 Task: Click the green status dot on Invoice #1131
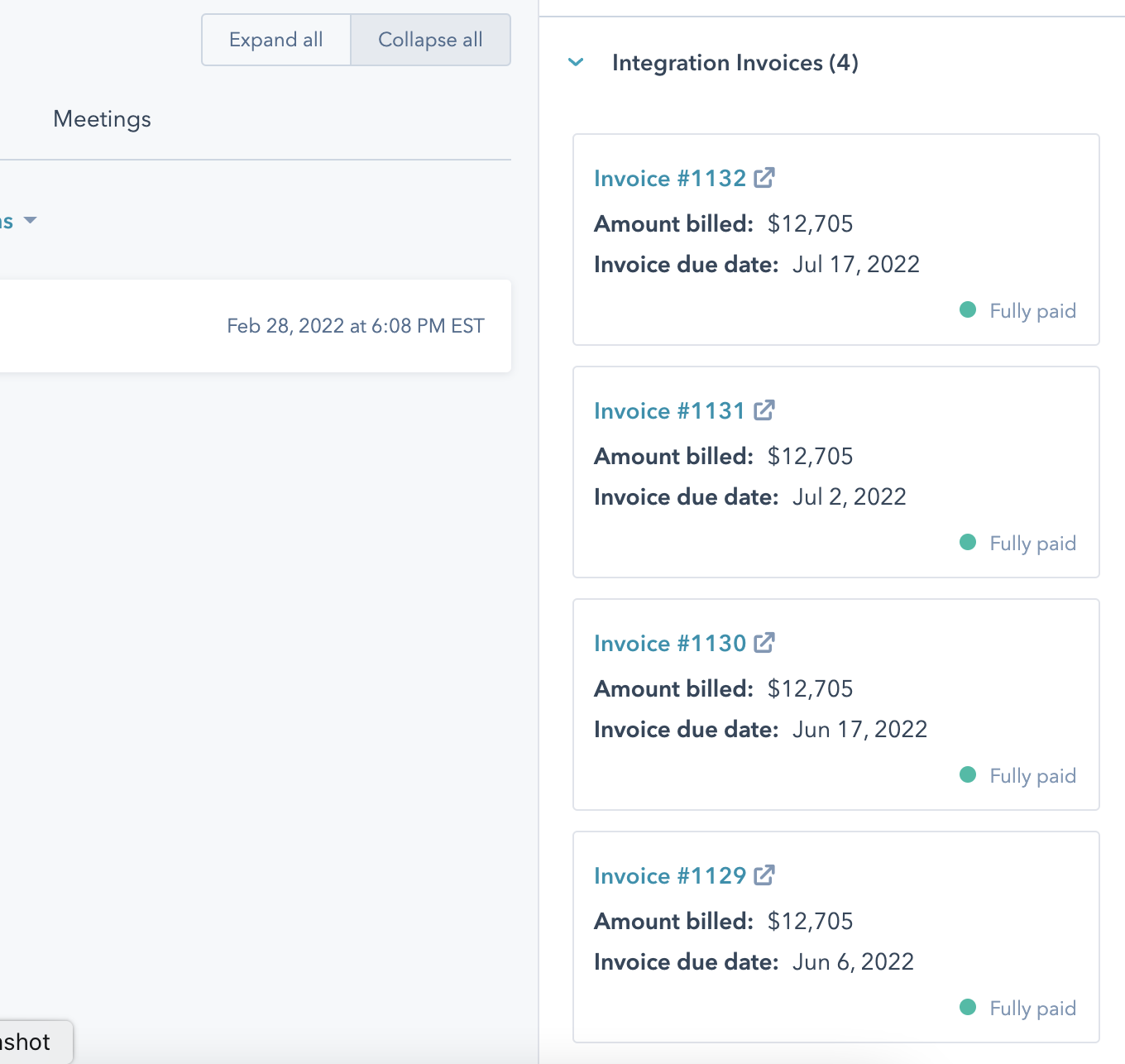(969, 542)
